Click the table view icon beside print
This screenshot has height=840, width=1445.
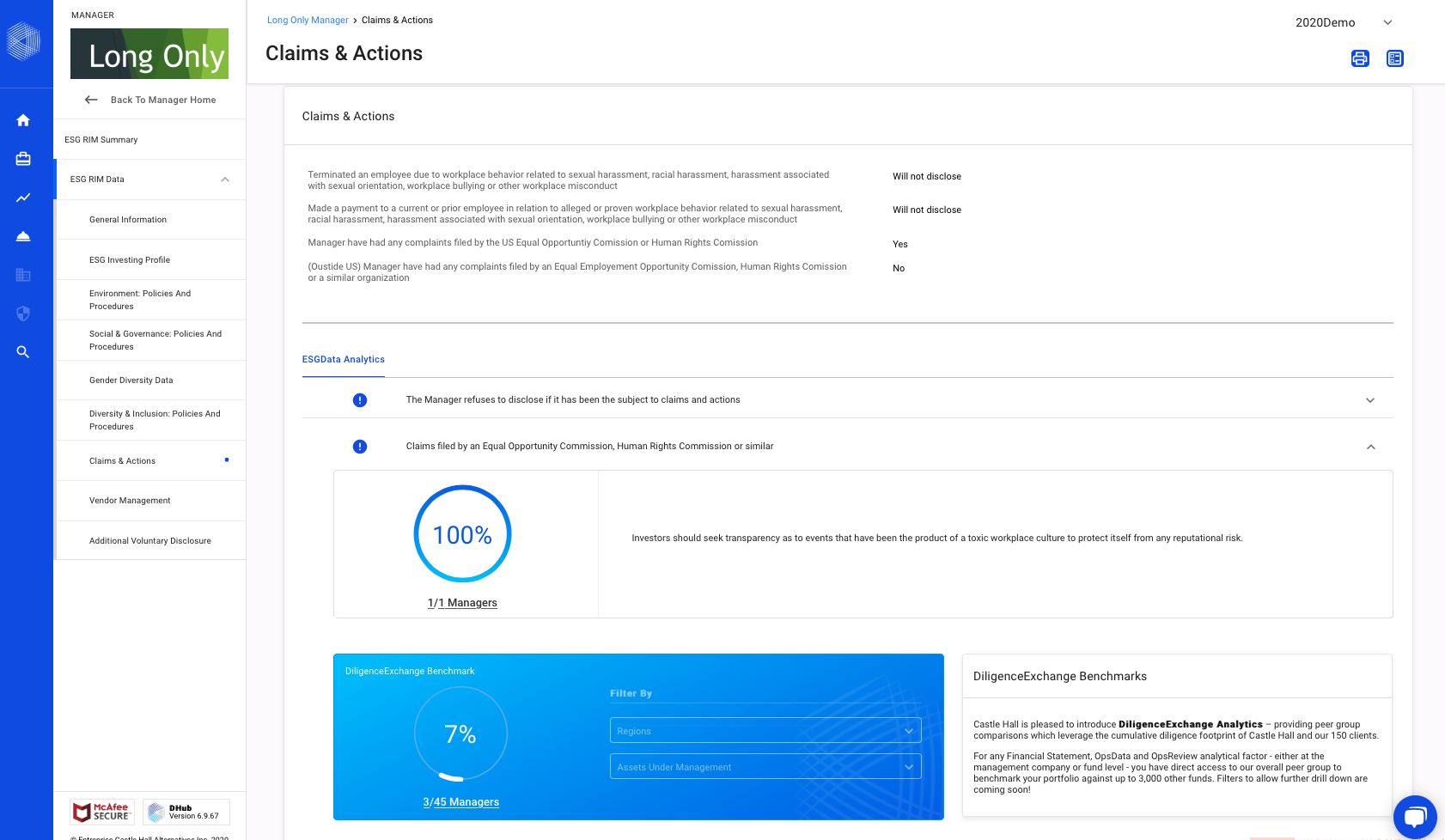click(x=1395, y=58)
